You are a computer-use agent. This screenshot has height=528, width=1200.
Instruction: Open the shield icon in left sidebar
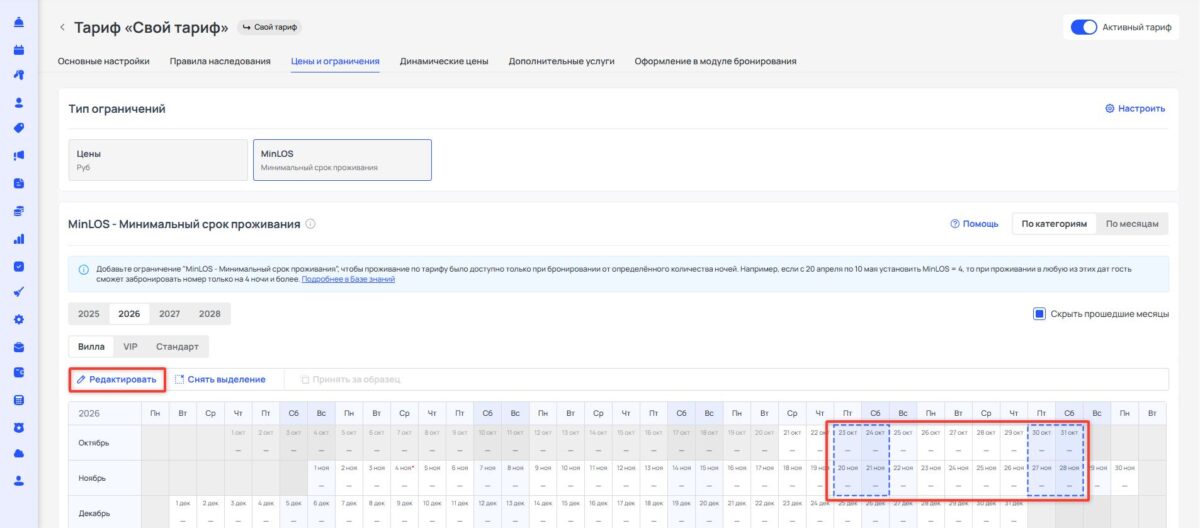tap(19, 427)
